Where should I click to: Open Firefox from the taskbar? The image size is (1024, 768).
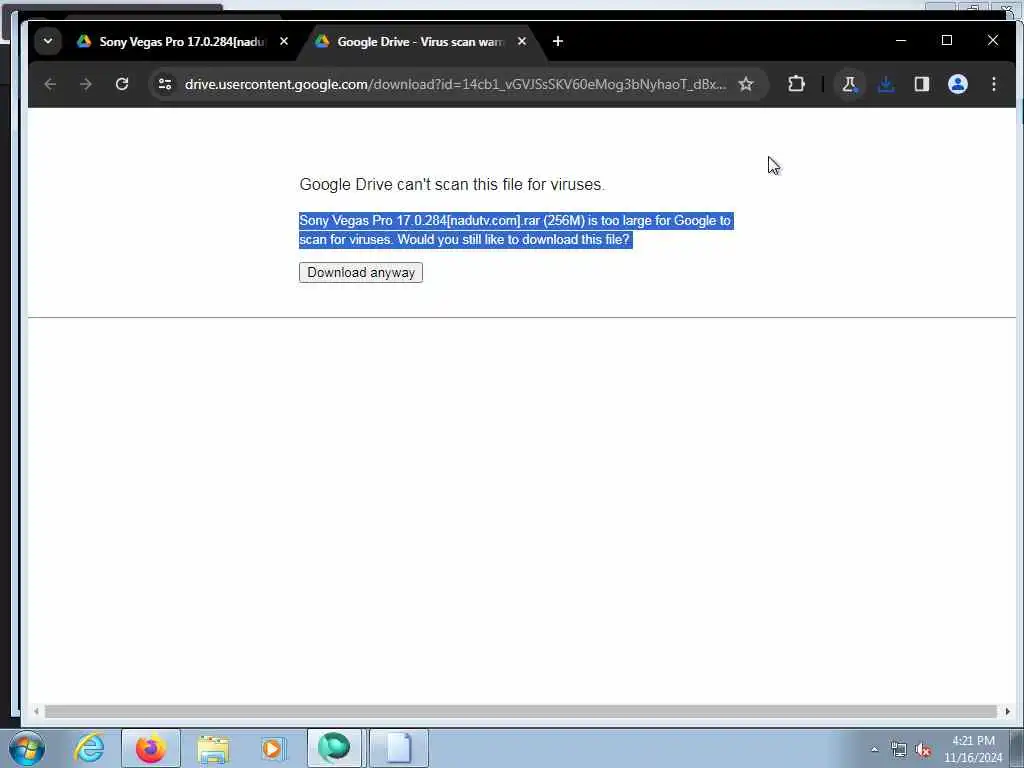[x=151, y=748]
